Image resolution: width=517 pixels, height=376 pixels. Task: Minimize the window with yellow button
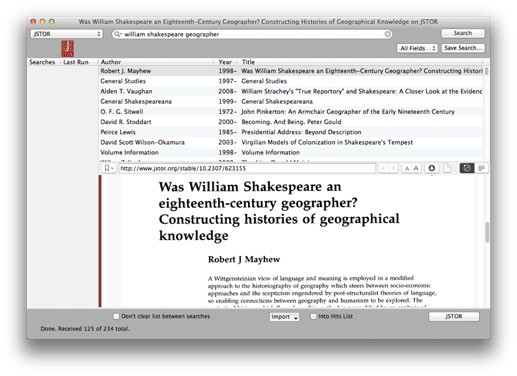[x=42, y=22]
